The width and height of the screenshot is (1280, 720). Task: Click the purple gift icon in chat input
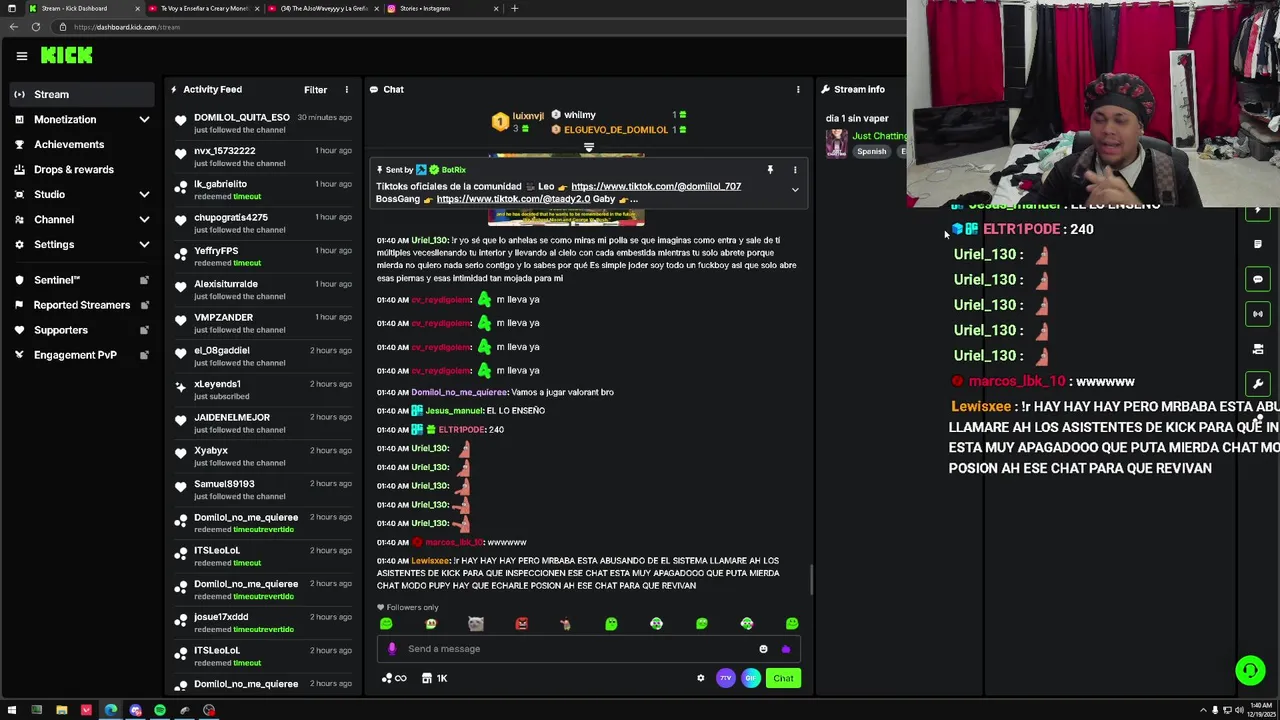pos(785,649)
